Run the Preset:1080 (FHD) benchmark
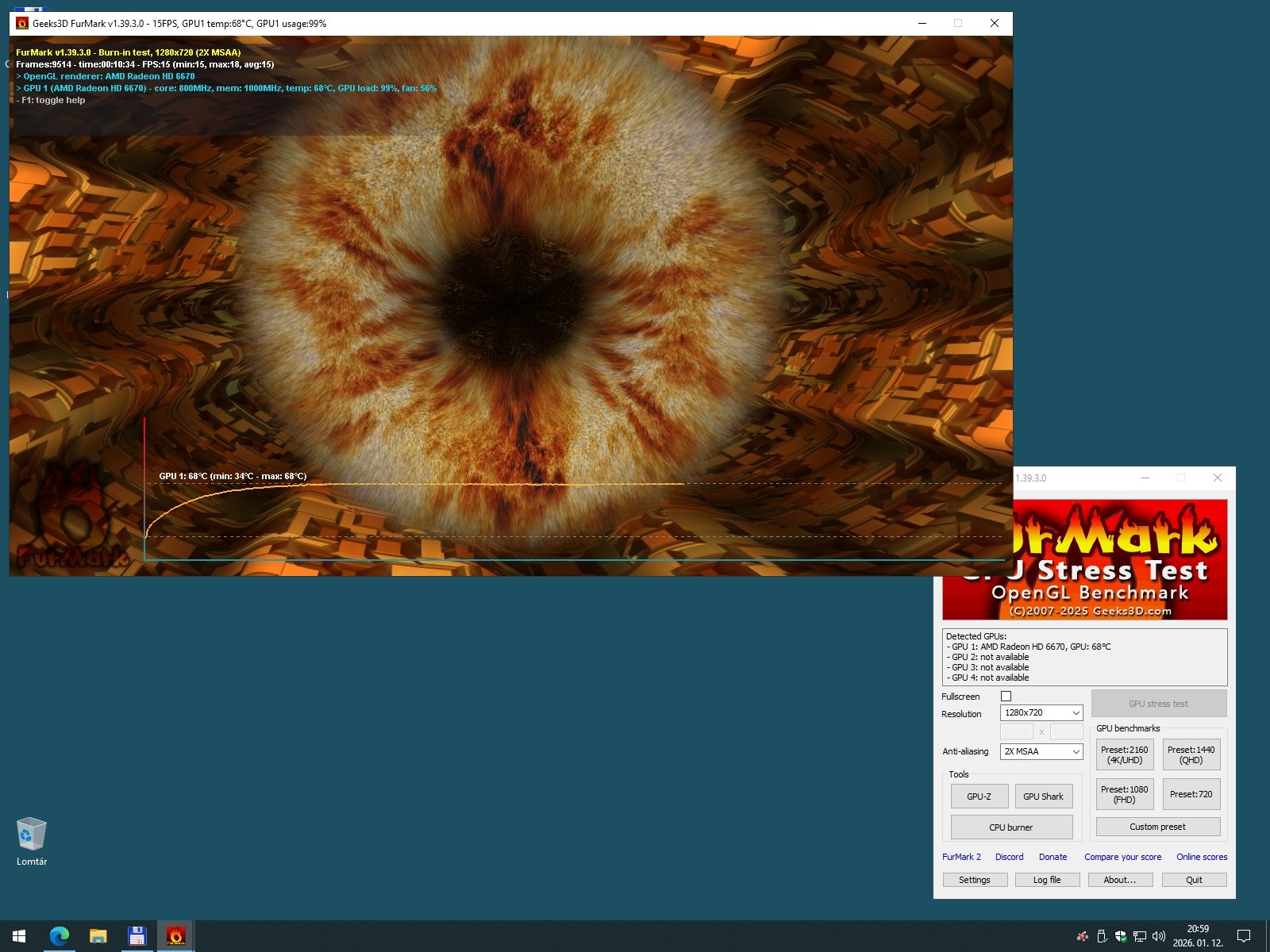The image size is (1270, 952). [1125, 794]
